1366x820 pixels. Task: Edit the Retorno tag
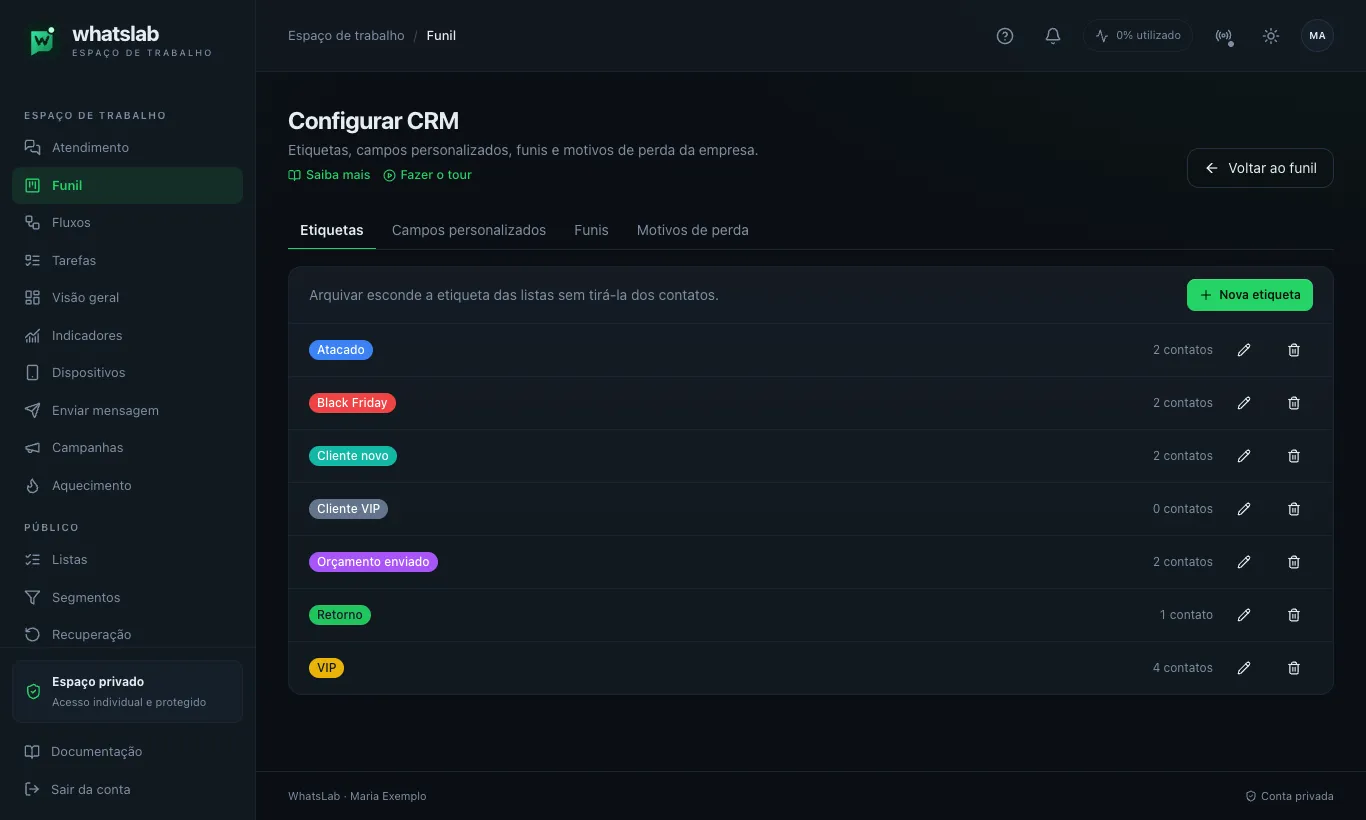click(1244, 615)
